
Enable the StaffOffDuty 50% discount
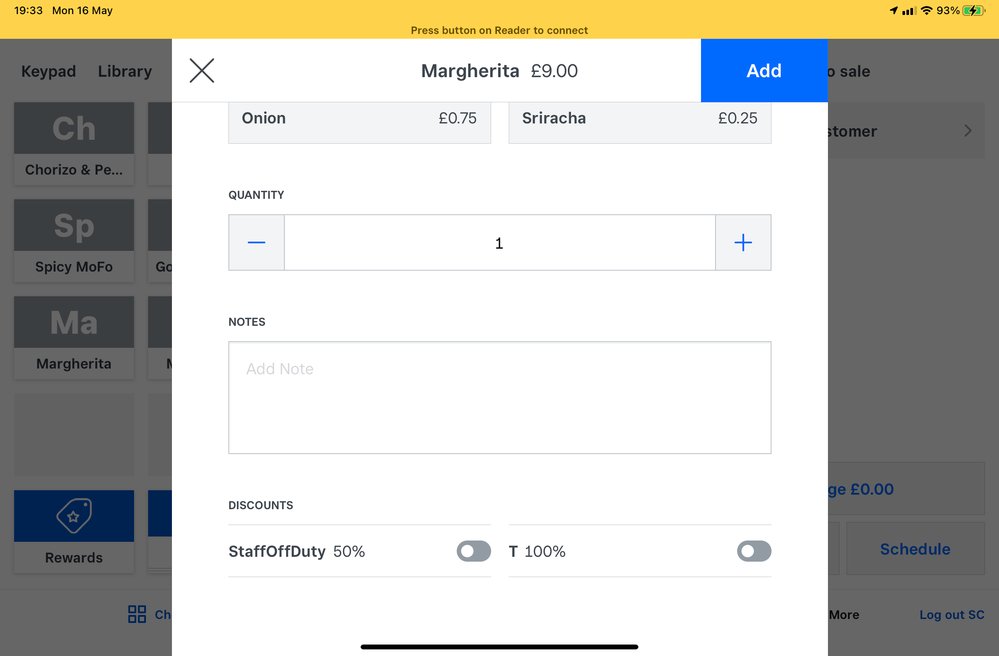tap(474, 551)
